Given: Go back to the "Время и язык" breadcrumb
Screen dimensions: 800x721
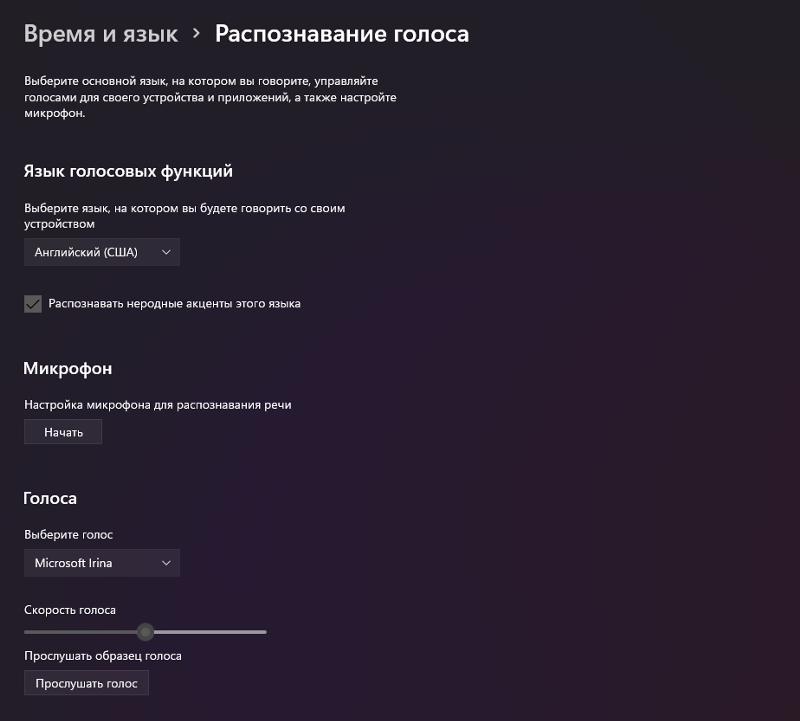Looking at the screenshot, I should pos(100,34).
